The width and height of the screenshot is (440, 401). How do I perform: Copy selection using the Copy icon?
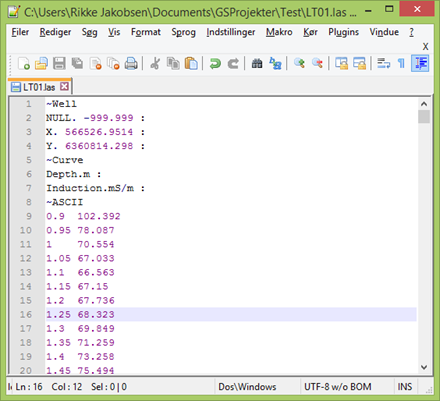click(173, 63)
